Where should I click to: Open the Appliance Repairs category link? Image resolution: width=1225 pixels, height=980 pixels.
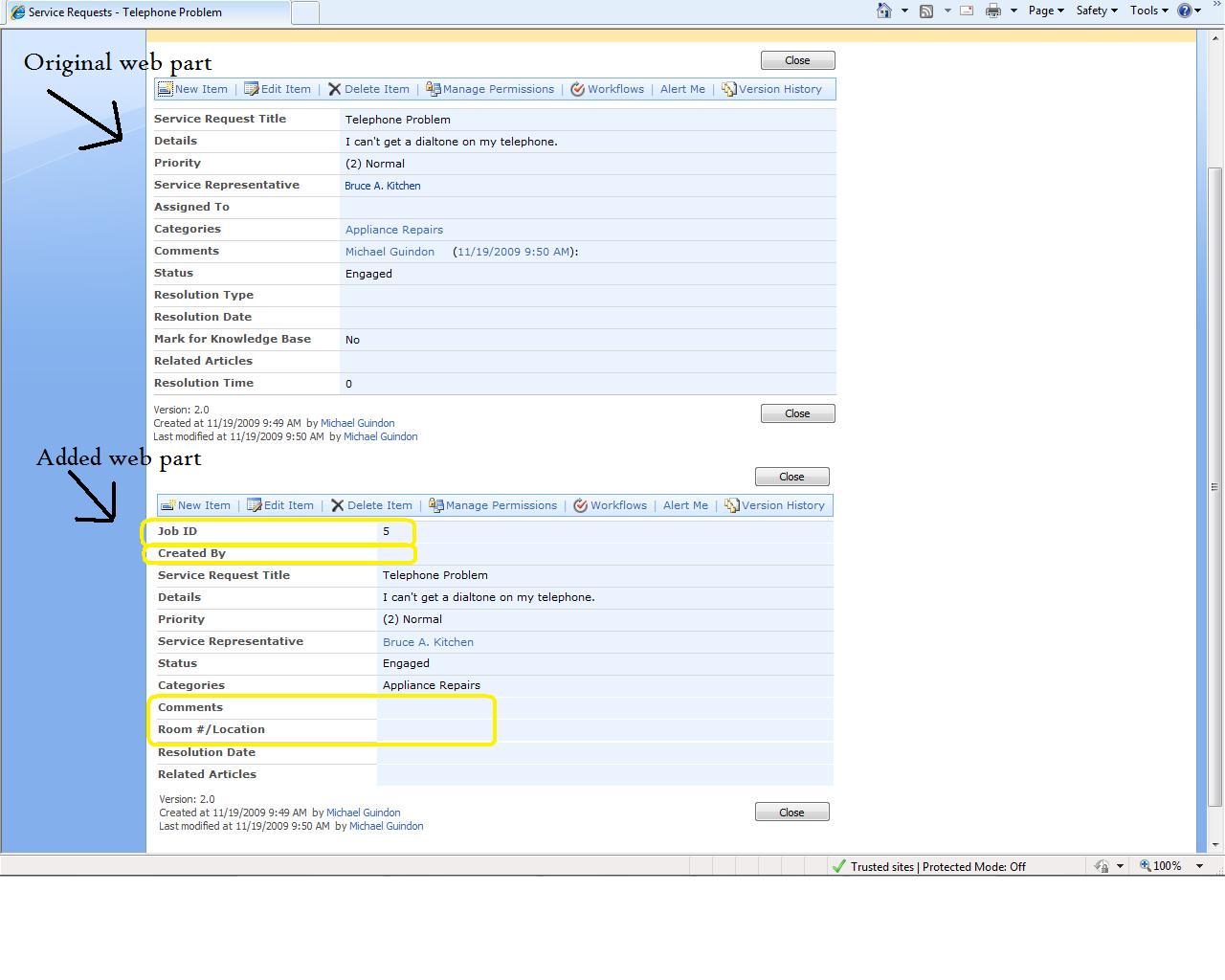click(x=394, y=230)
